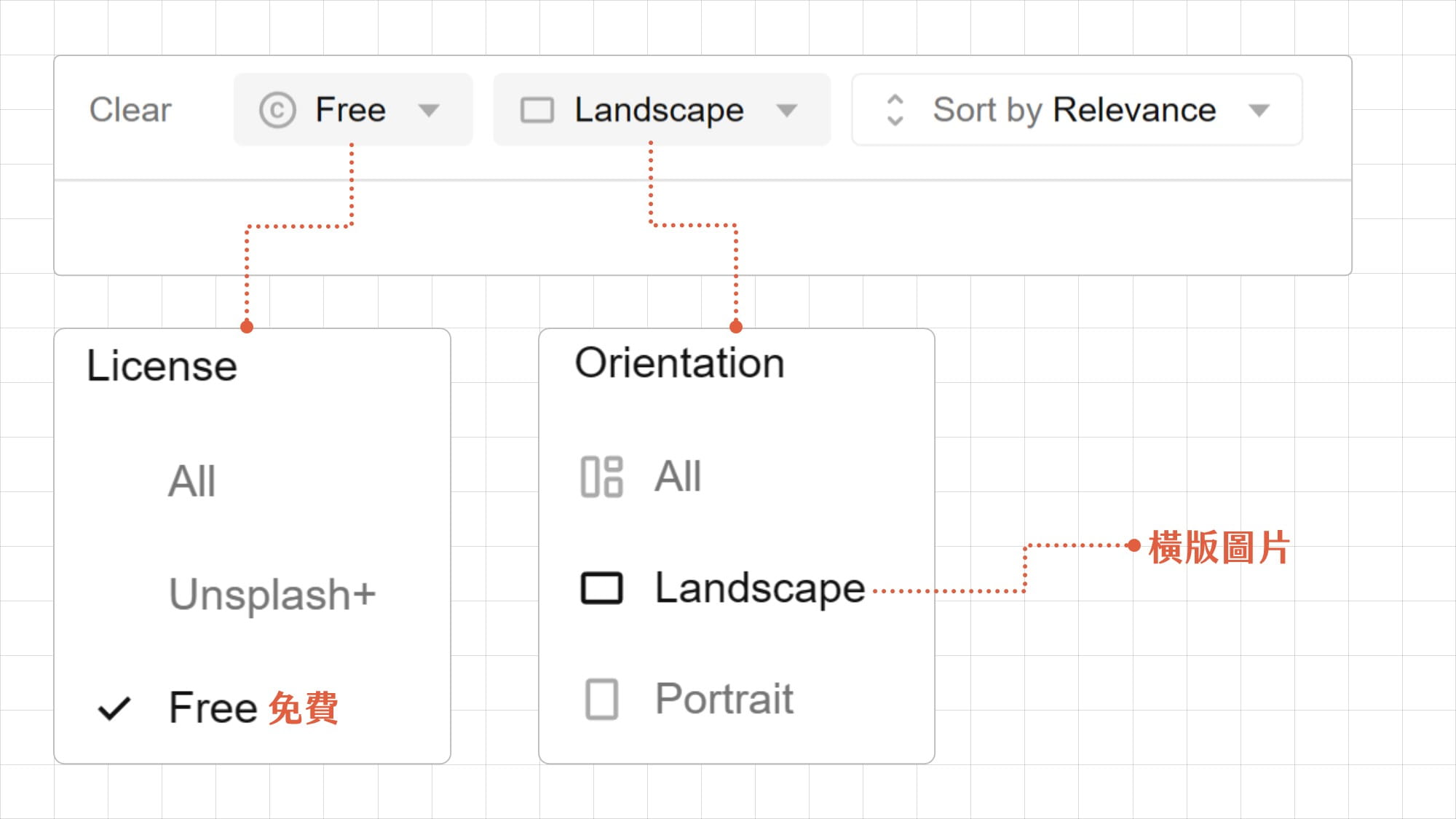Click the checkmark beside Free
This screenshot has width=1456, height=819.
click(x=114, y=708)
